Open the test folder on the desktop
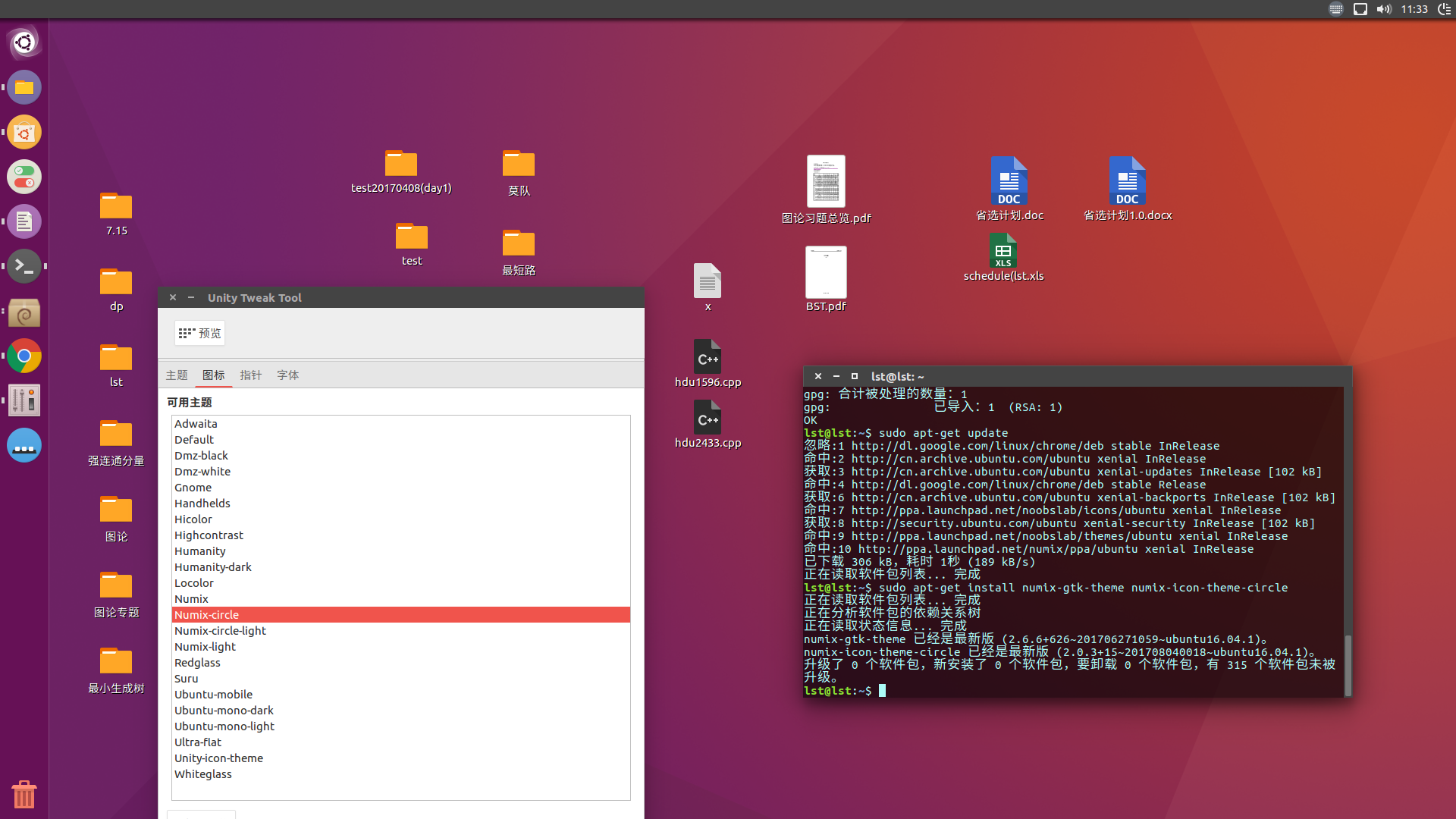Image resolution: width=1456 pixels, height=819 pixels. [412, 237]
